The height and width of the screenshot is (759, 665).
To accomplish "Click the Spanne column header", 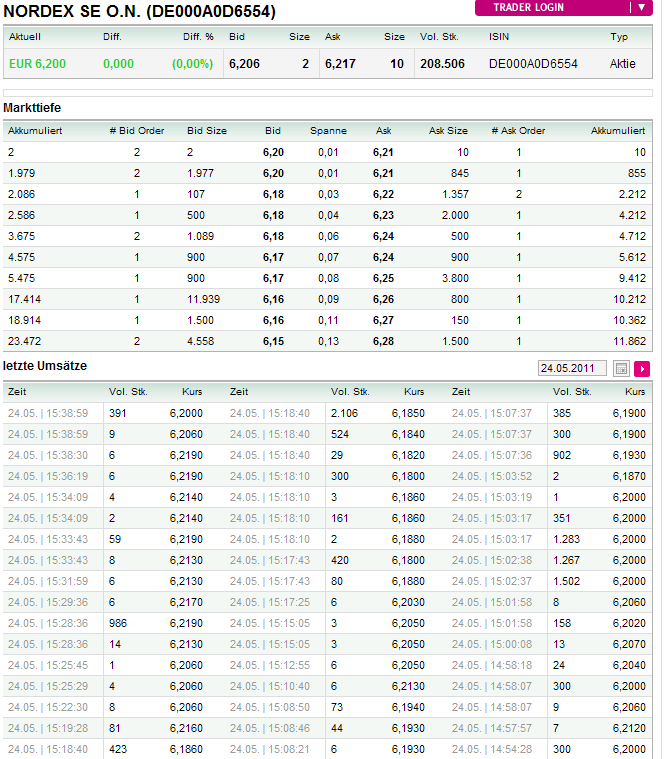I will click(x=328, y=131).
